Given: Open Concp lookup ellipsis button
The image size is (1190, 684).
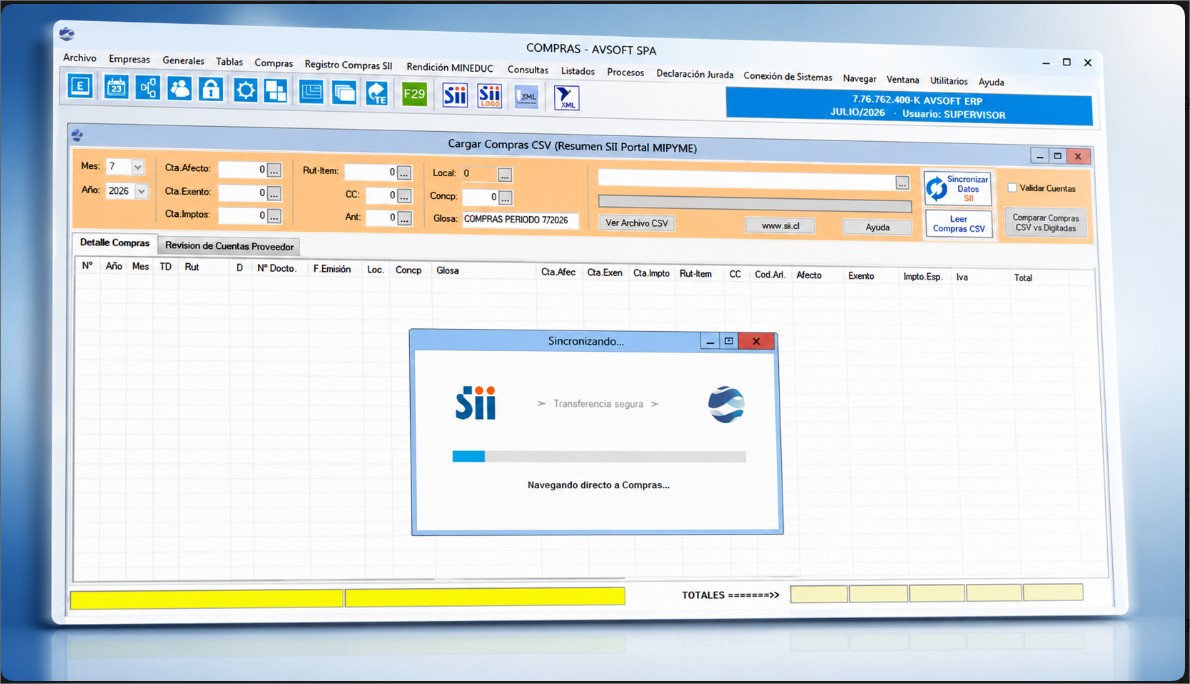Looking at the screenshot, I should tap(505, 198).
